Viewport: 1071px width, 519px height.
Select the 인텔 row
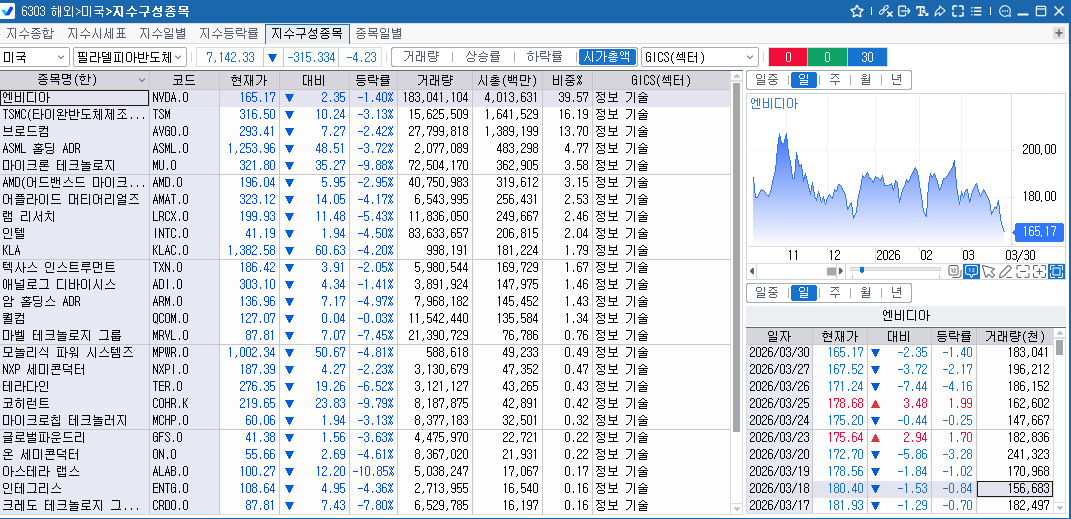click(365, 233)
